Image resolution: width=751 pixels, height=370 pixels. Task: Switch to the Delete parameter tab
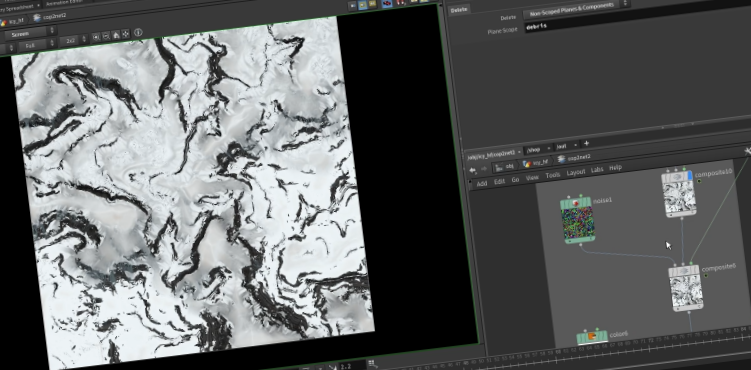click(x=459, y=10)
